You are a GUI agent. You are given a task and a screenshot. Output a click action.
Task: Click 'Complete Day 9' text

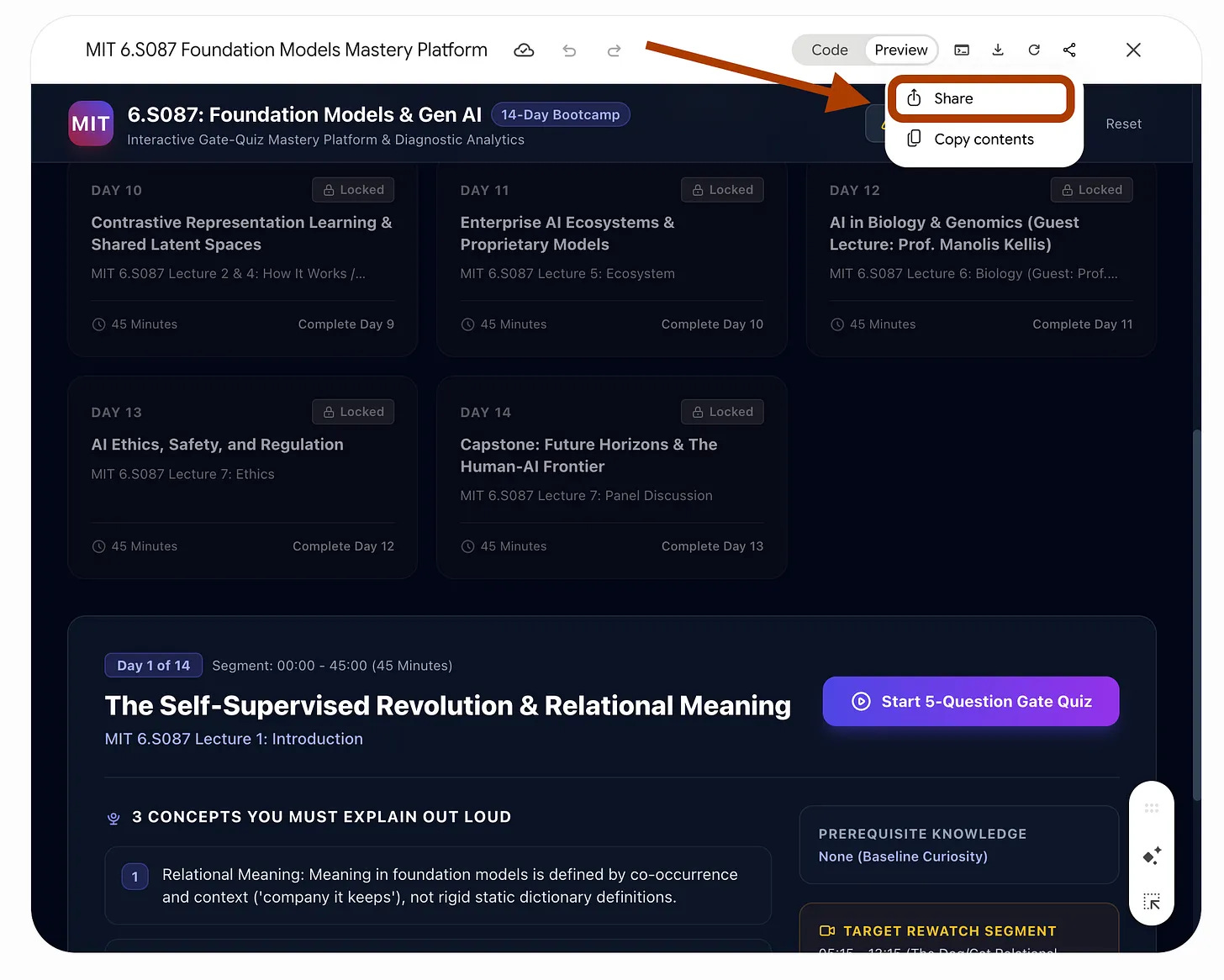tap(346, 324)
